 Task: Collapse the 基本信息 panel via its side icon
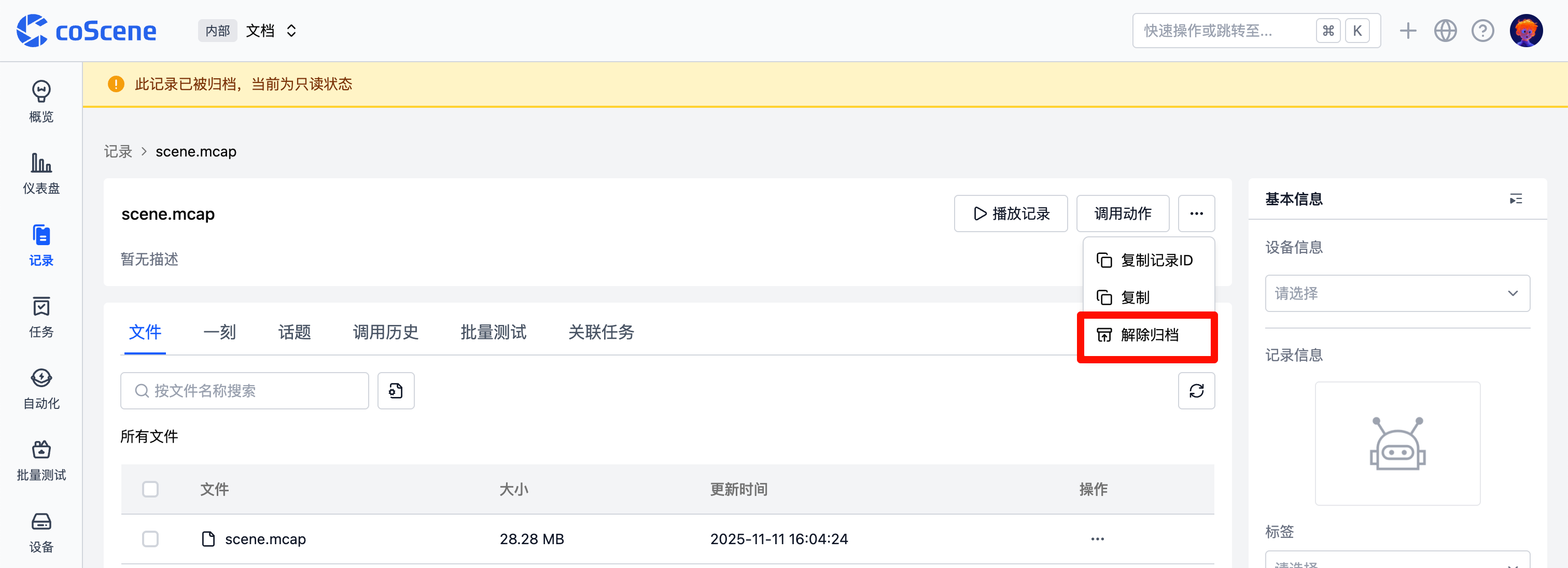[x=1516, y=200]
